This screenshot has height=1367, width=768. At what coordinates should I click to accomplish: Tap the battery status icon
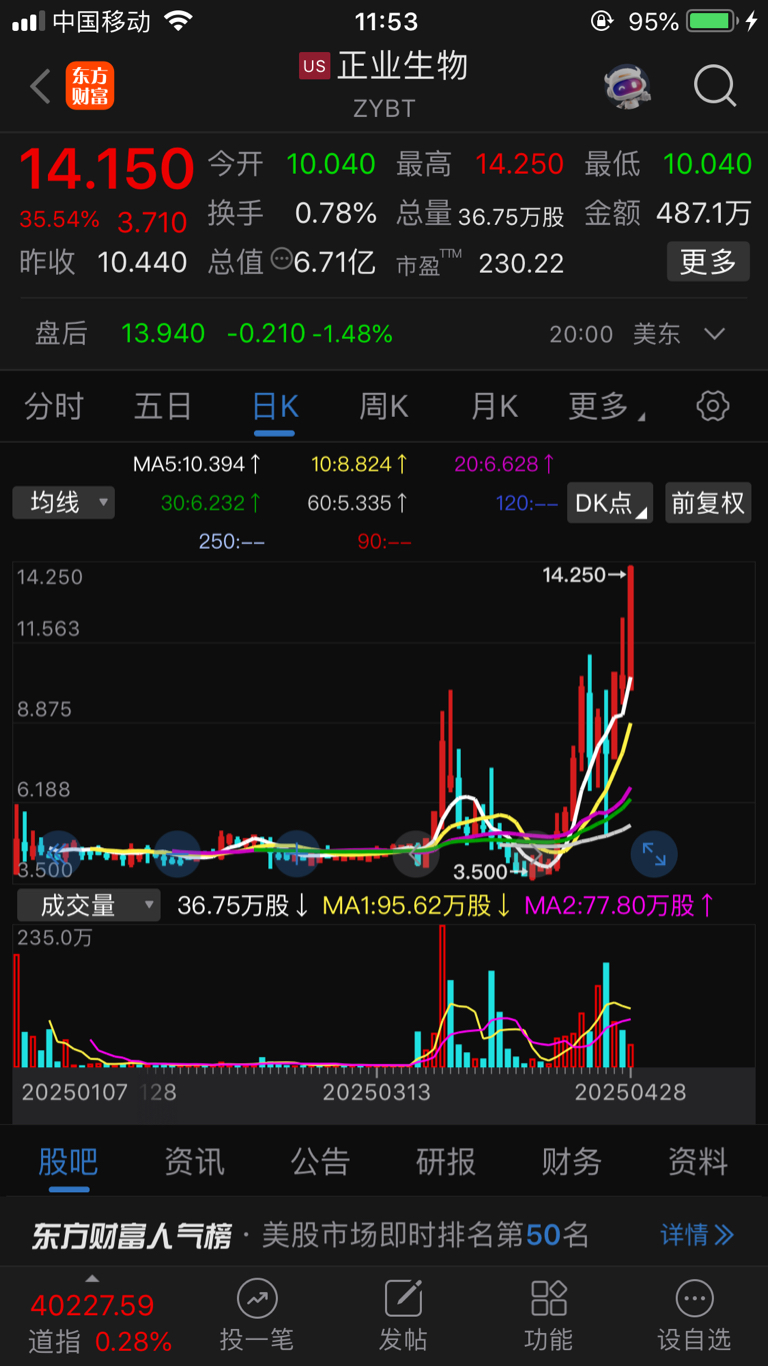point(712,21)
